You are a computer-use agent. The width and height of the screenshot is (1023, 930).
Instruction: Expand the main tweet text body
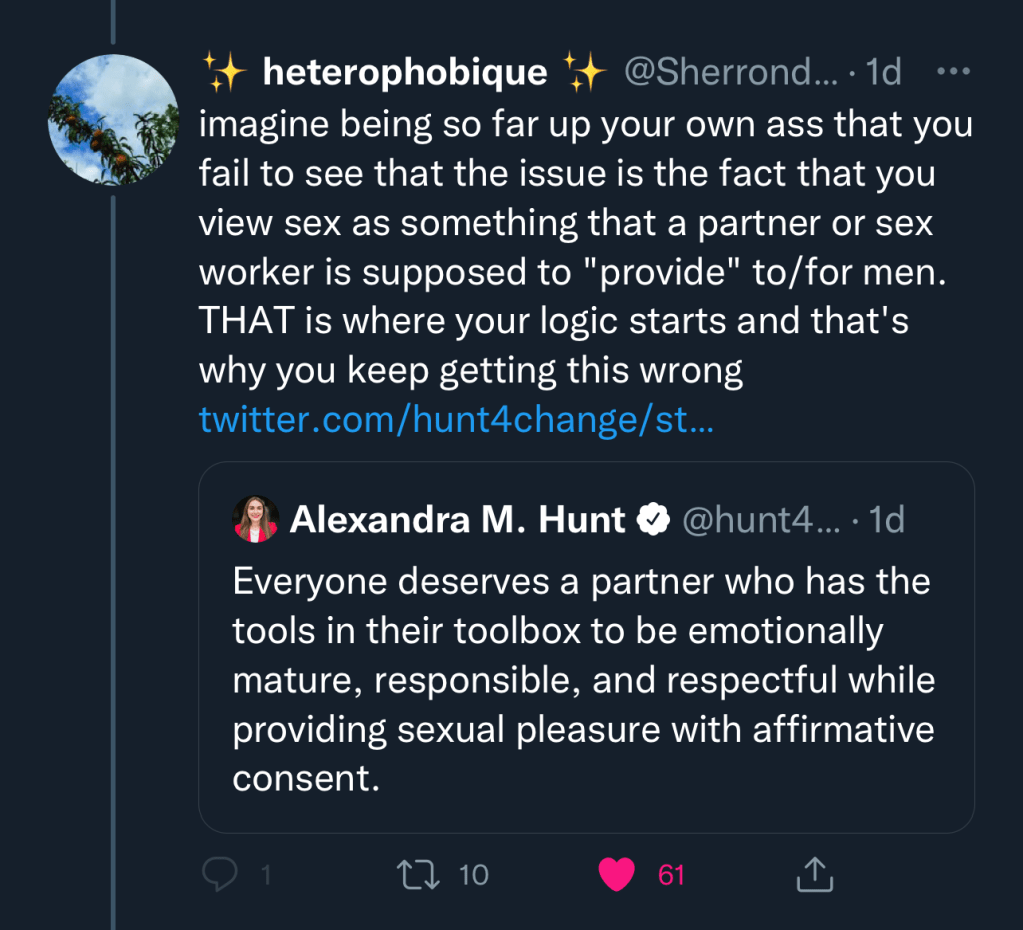click(585, 248)
